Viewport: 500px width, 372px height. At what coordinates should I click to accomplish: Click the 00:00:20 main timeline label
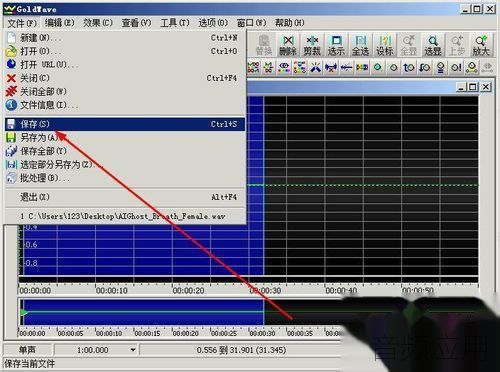(189, 291)
